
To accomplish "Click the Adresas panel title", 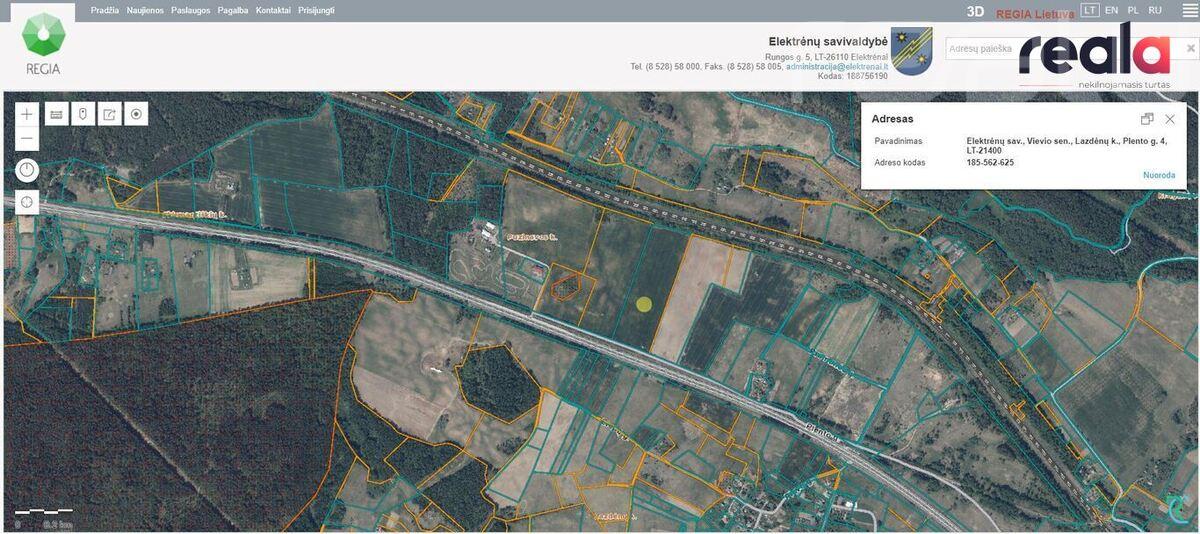I will pos(892,118).
